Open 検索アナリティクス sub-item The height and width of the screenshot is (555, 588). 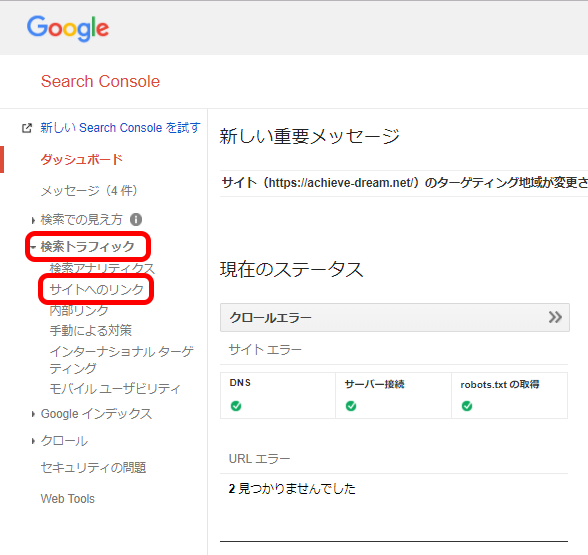[102, 268]
